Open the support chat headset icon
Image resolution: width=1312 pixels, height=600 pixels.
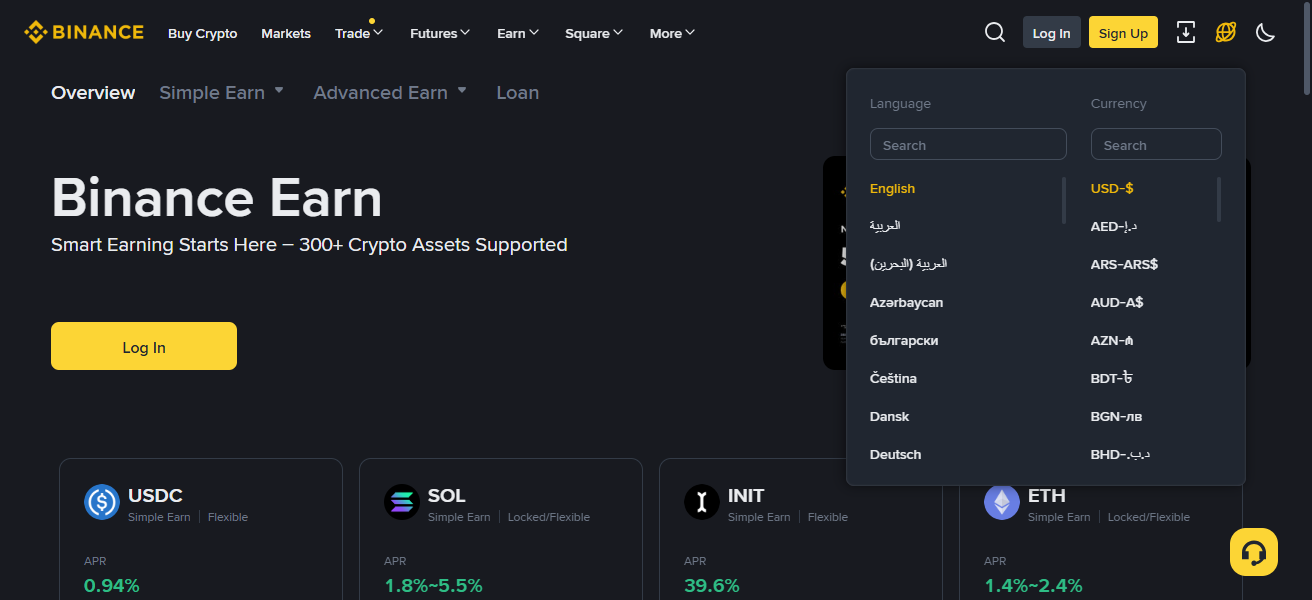click(1254, 552)
